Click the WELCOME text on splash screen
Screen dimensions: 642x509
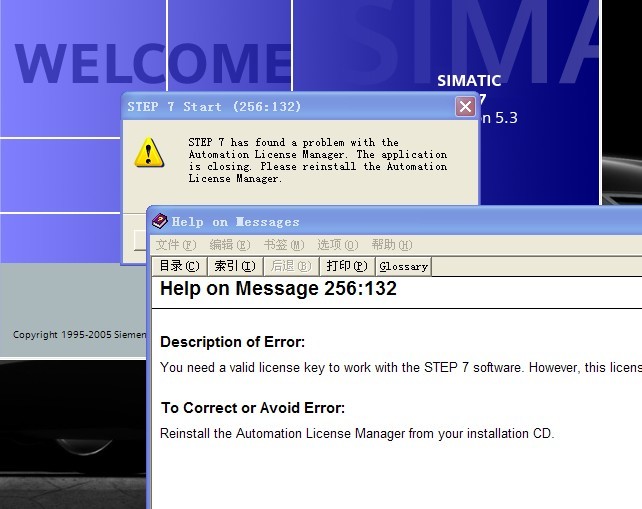(x=150, y=62)
